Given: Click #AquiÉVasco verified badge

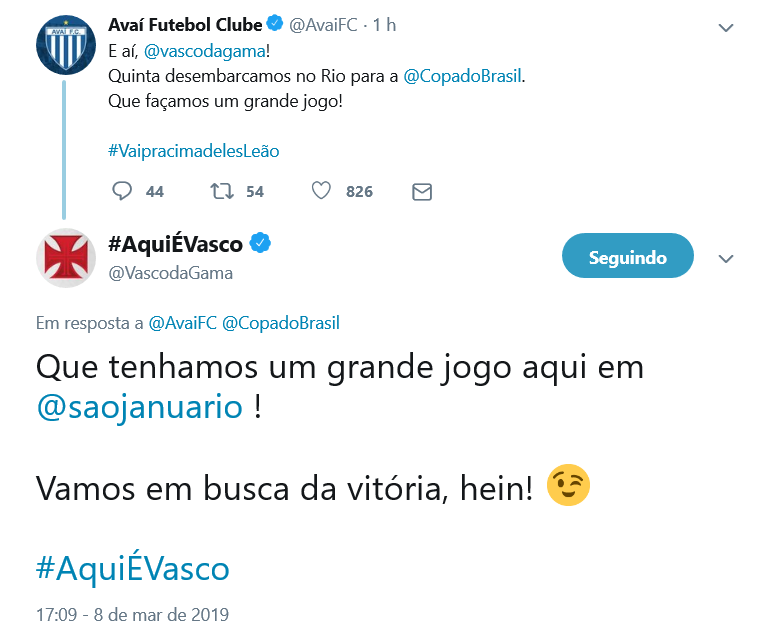Looking at the screenshot, I should tap(260, 243).
